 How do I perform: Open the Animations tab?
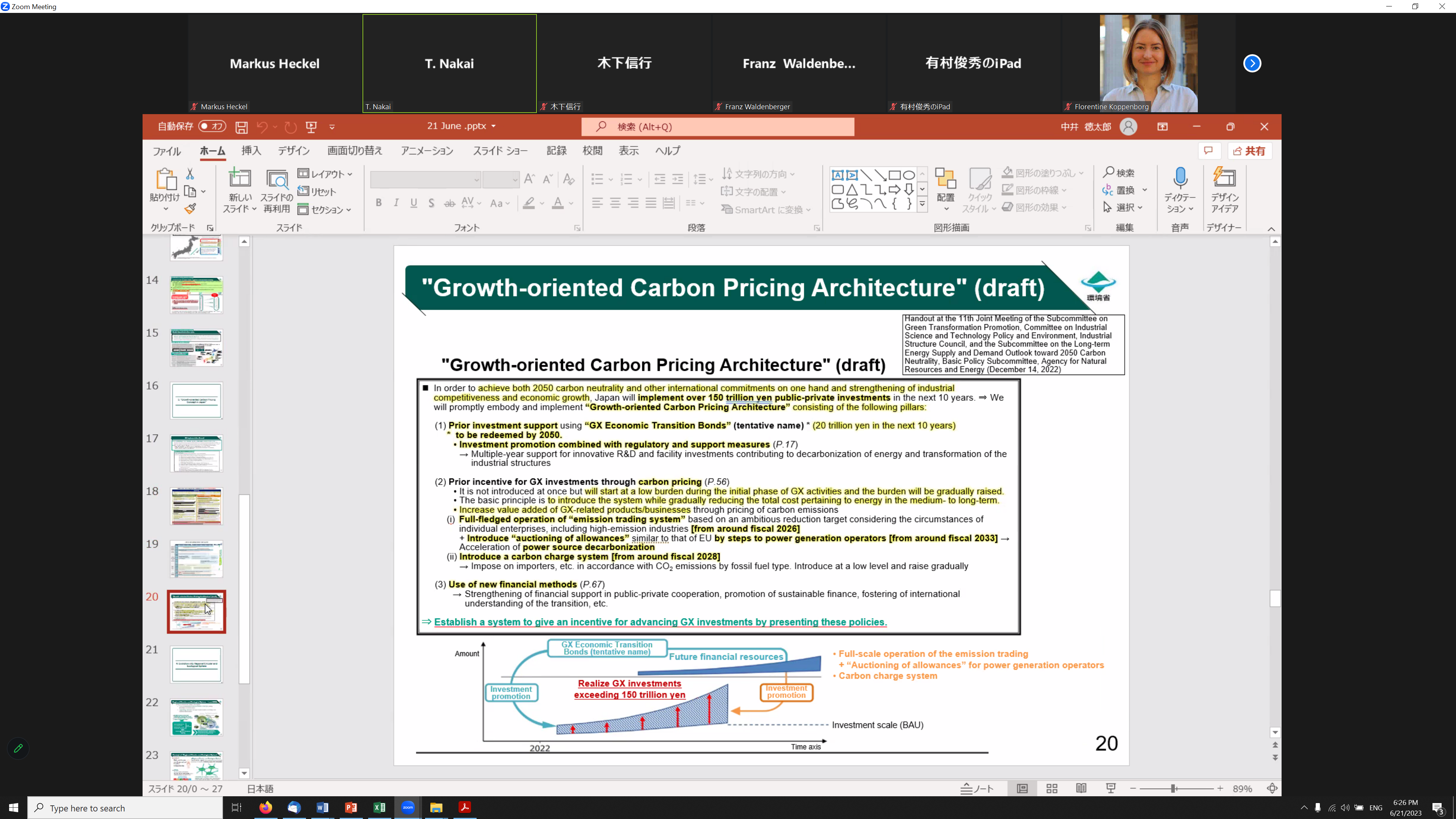point(427,151)
